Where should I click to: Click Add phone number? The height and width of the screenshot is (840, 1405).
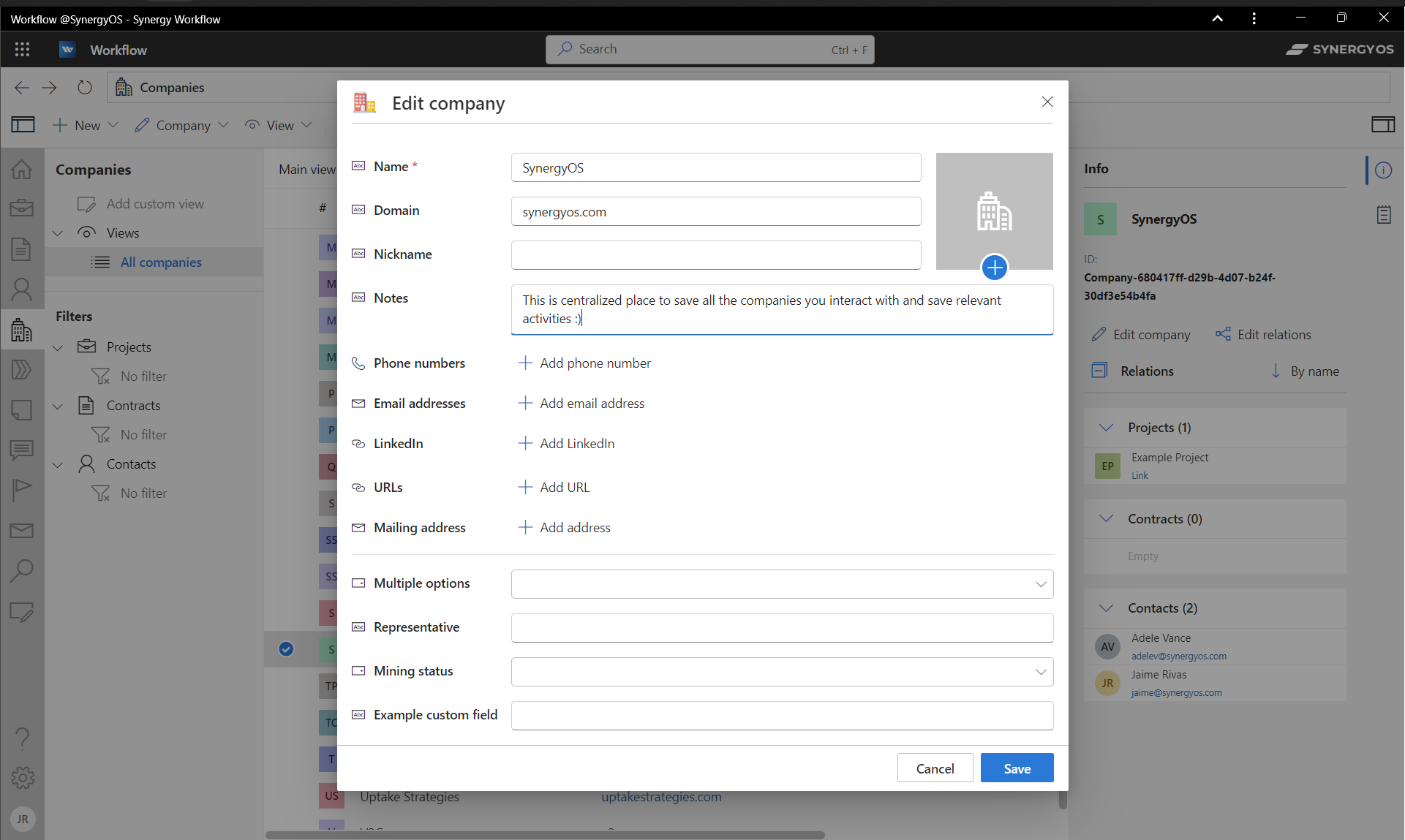tap(584, 363)
